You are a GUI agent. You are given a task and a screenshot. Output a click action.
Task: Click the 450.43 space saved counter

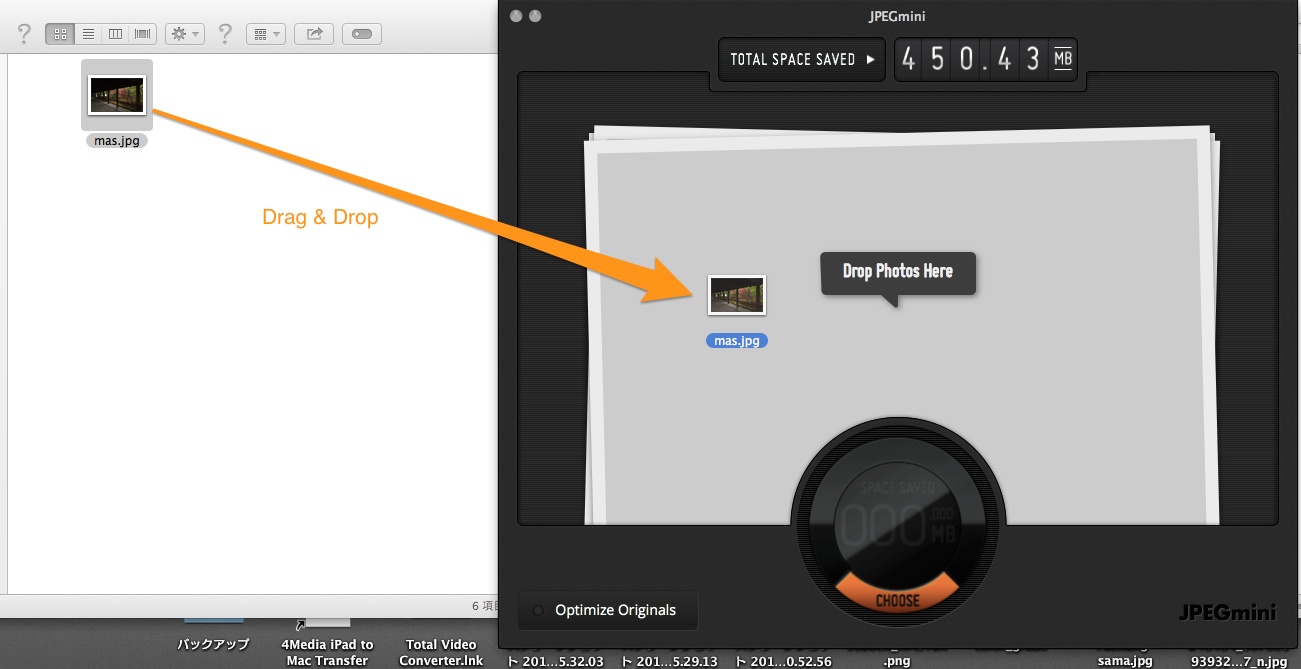point(985,59)
